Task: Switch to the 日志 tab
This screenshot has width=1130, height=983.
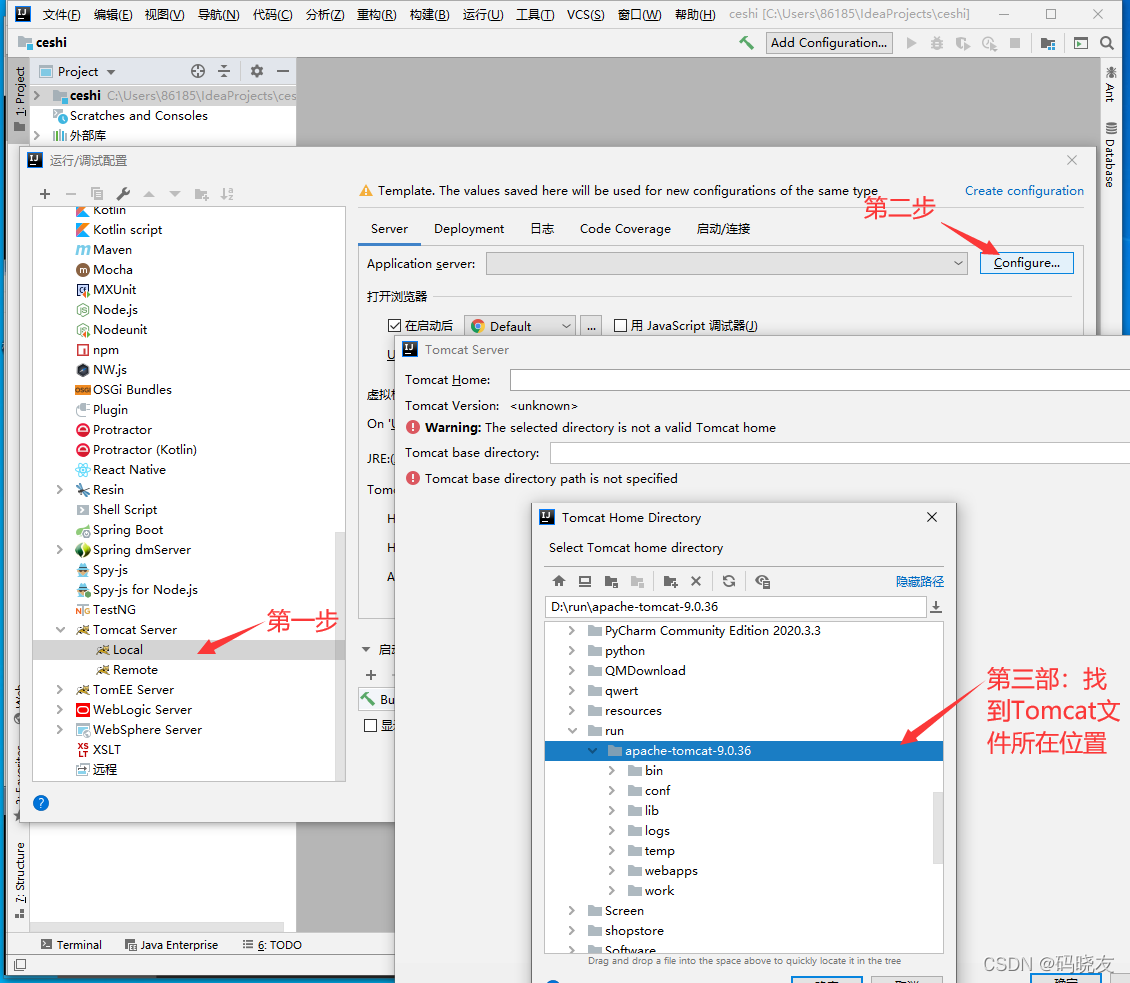Action: 542,228
